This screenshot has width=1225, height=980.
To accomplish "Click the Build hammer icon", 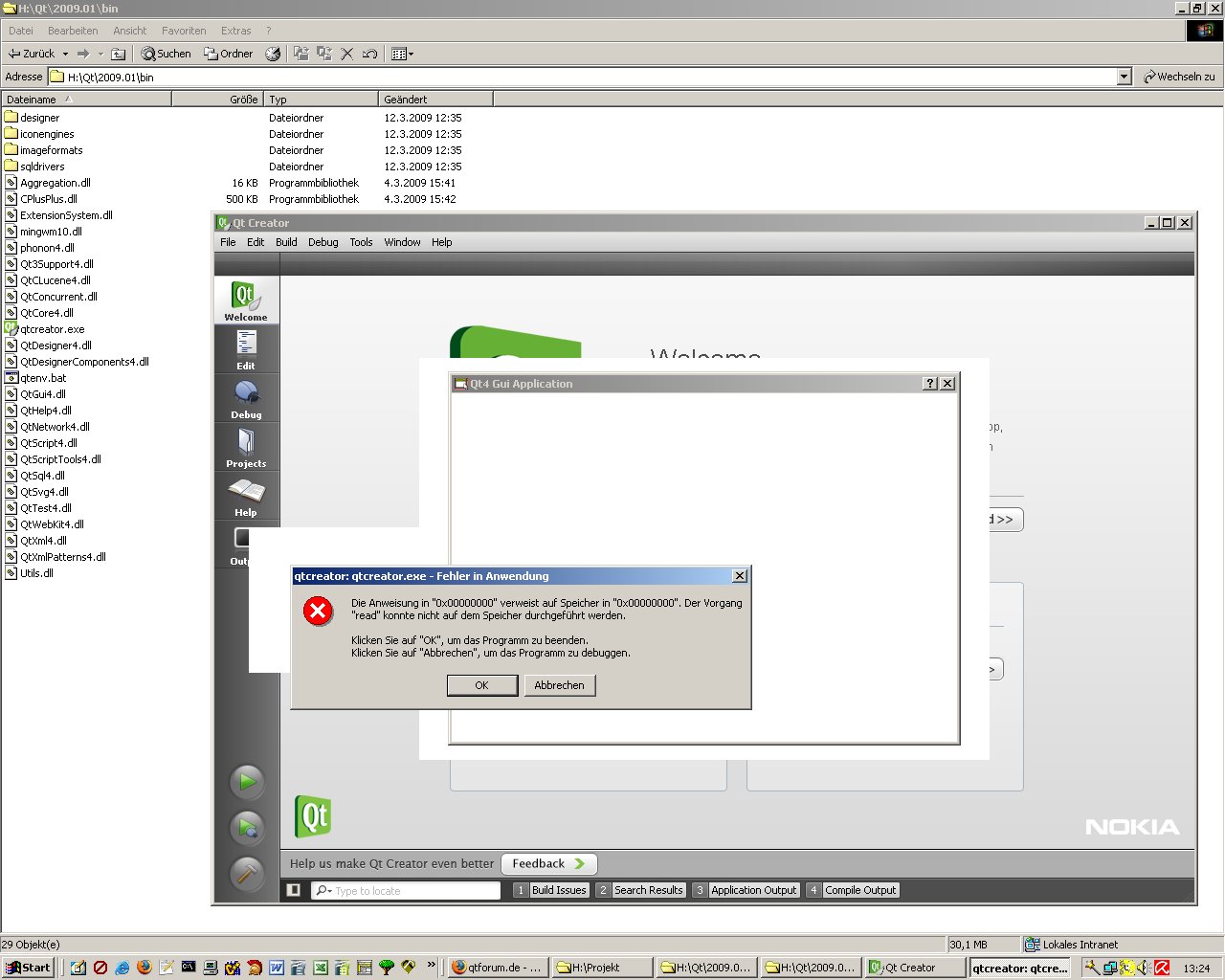I will (247, 873).
